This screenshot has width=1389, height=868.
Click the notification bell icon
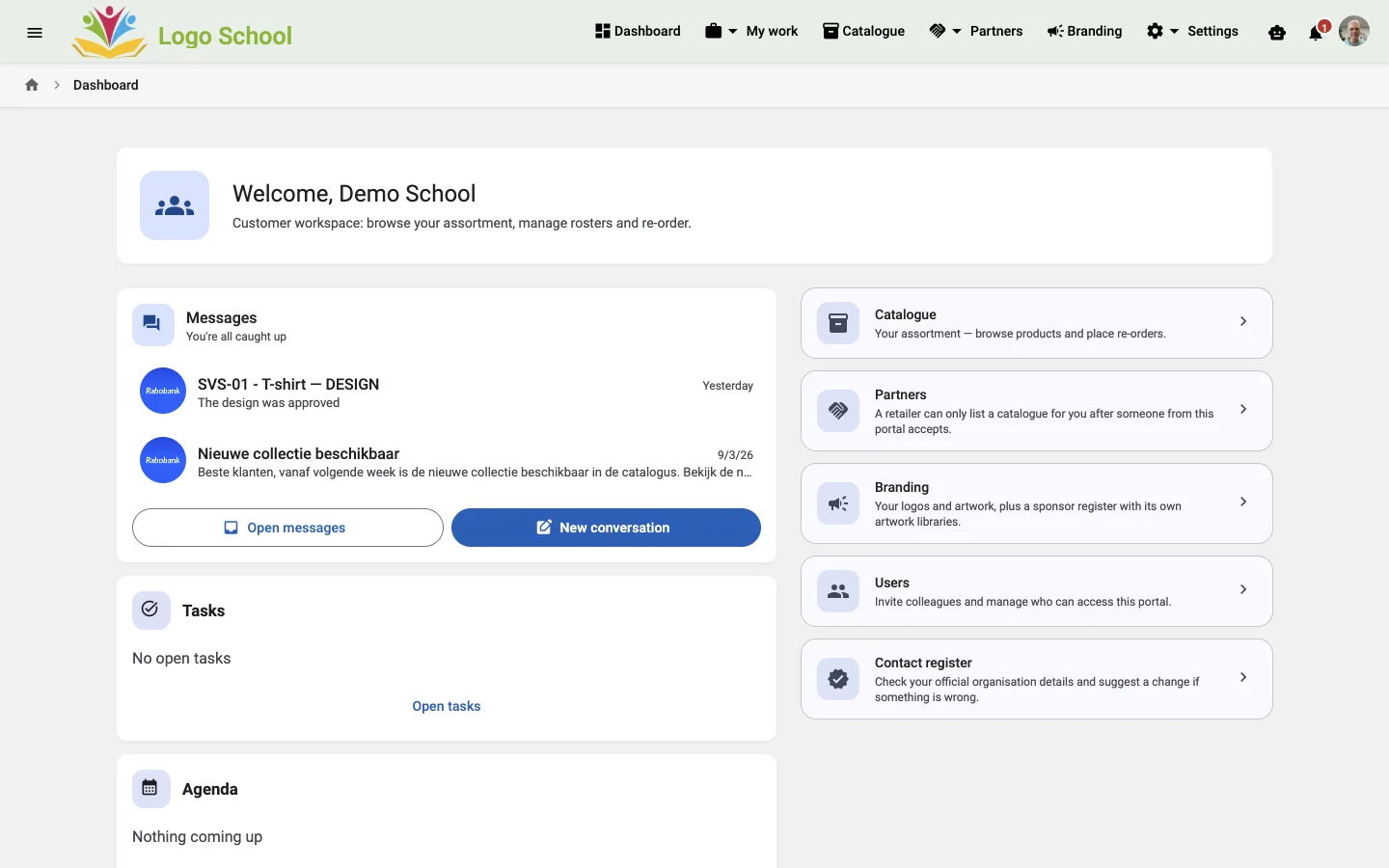[1316, 33]
